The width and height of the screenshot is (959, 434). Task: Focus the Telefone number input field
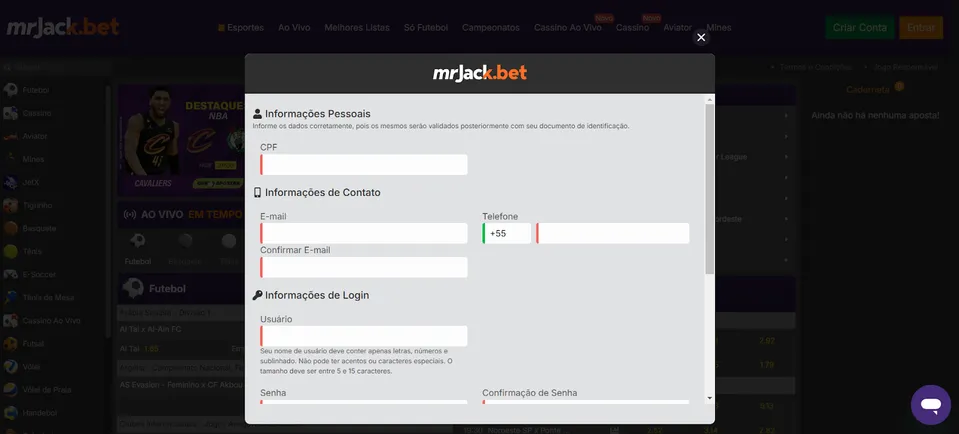click(x=613, y=234)
